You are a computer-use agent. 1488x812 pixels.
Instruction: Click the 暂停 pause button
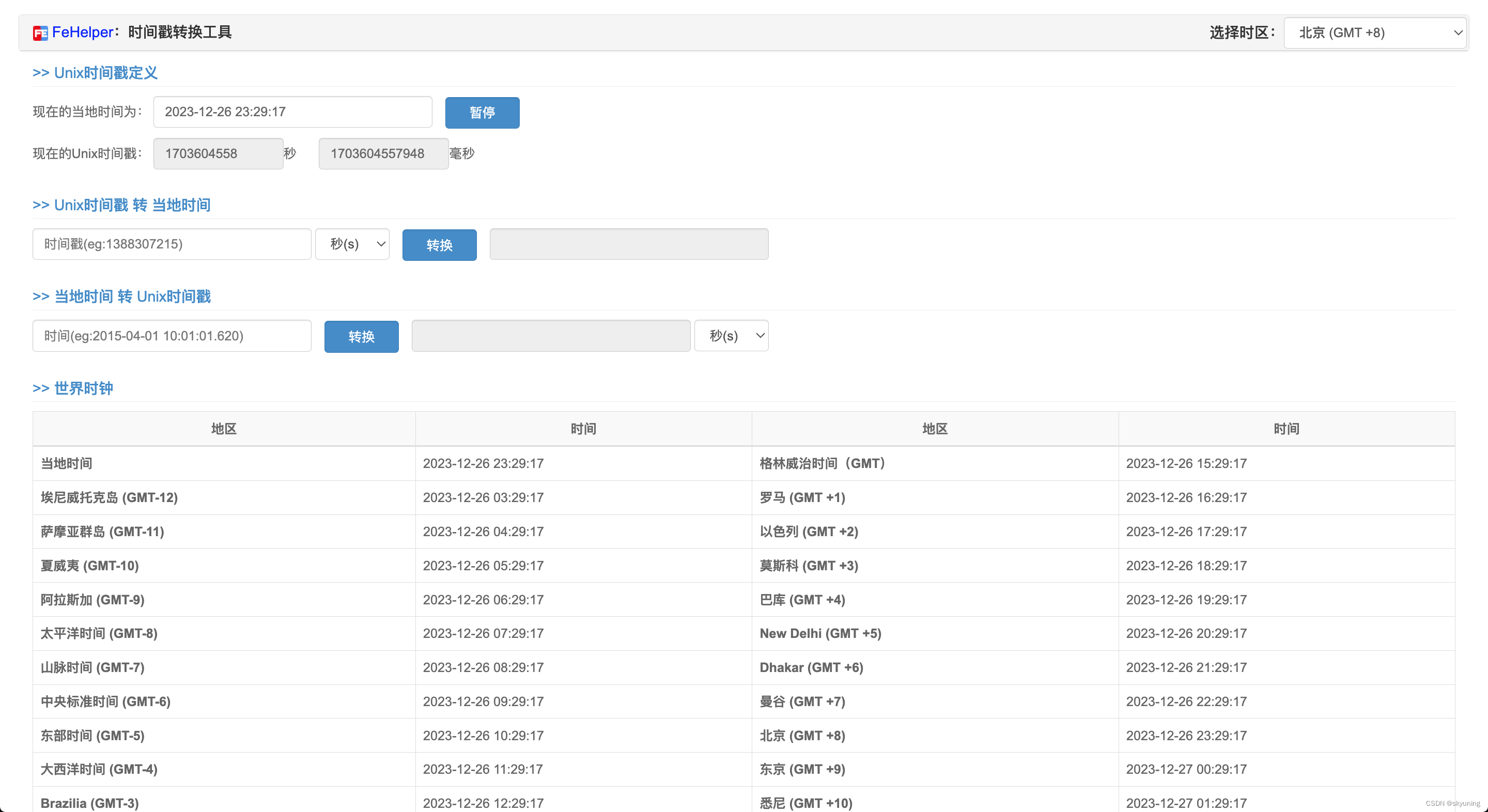483,113
